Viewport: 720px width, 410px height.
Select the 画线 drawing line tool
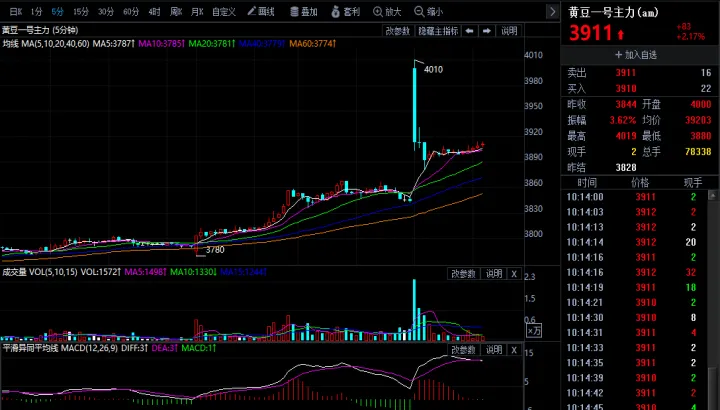point(260,12)
